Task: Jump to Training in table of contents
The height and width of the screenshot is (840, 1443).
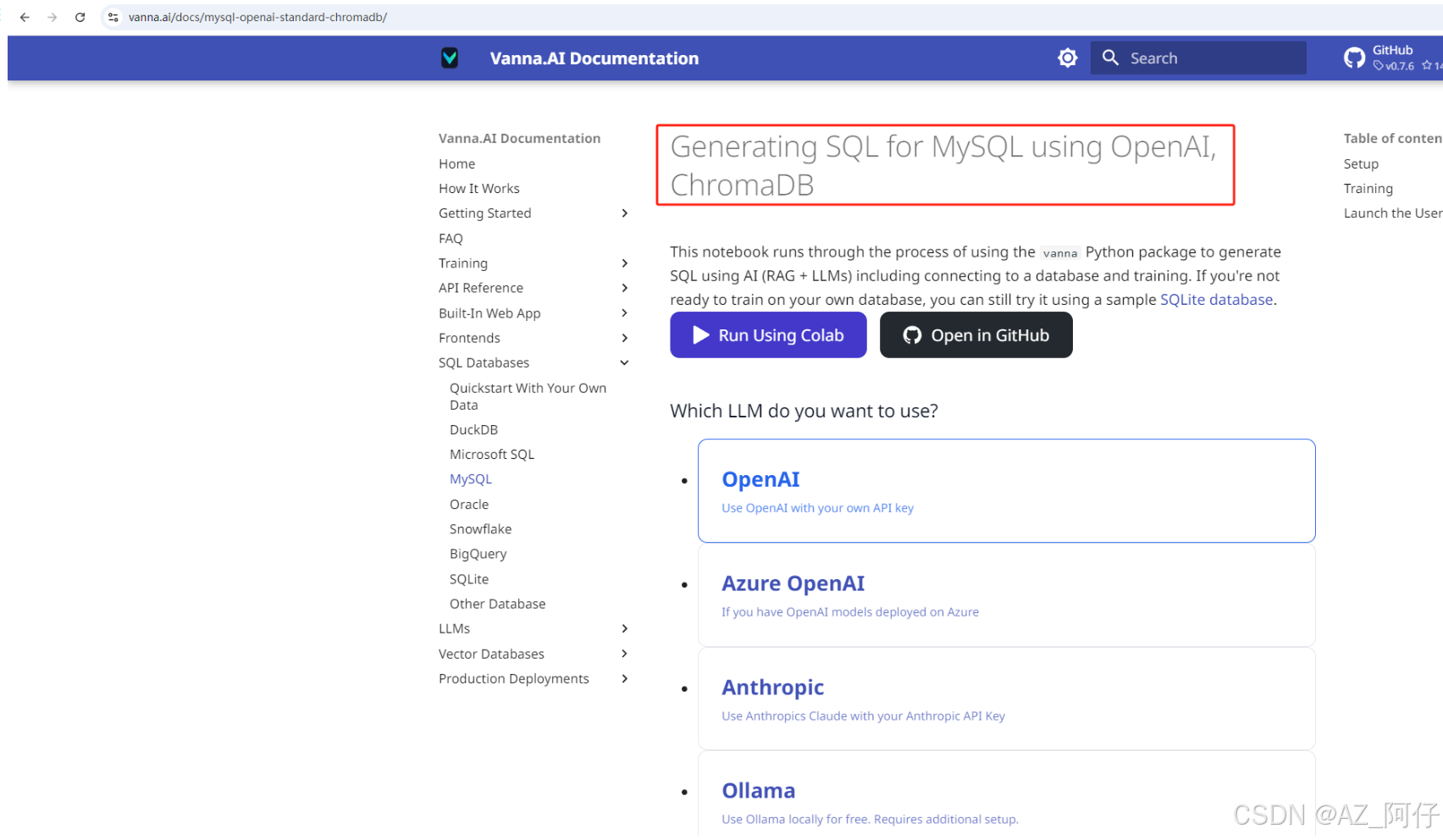Action: pyautogui.click(x=1368, y=189)
